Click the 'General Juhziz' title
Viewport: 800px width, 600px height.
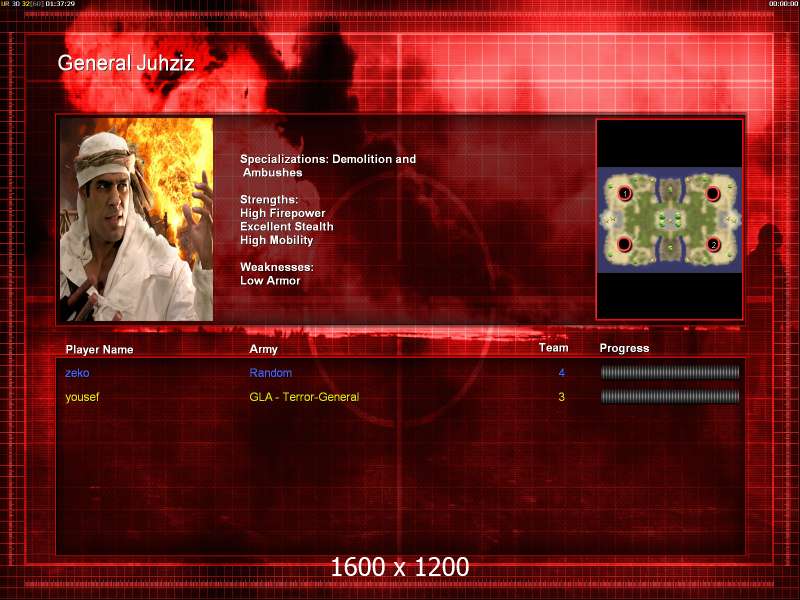[126, 63]
